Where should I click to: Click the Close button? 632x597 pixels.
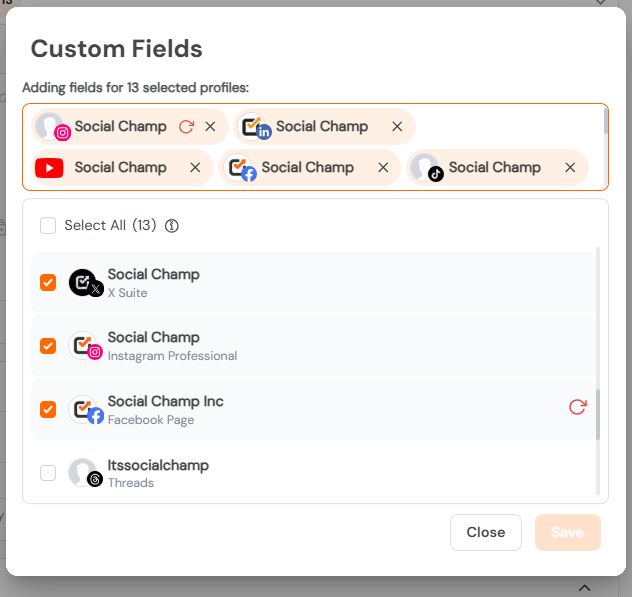click(x=486, y=532)
